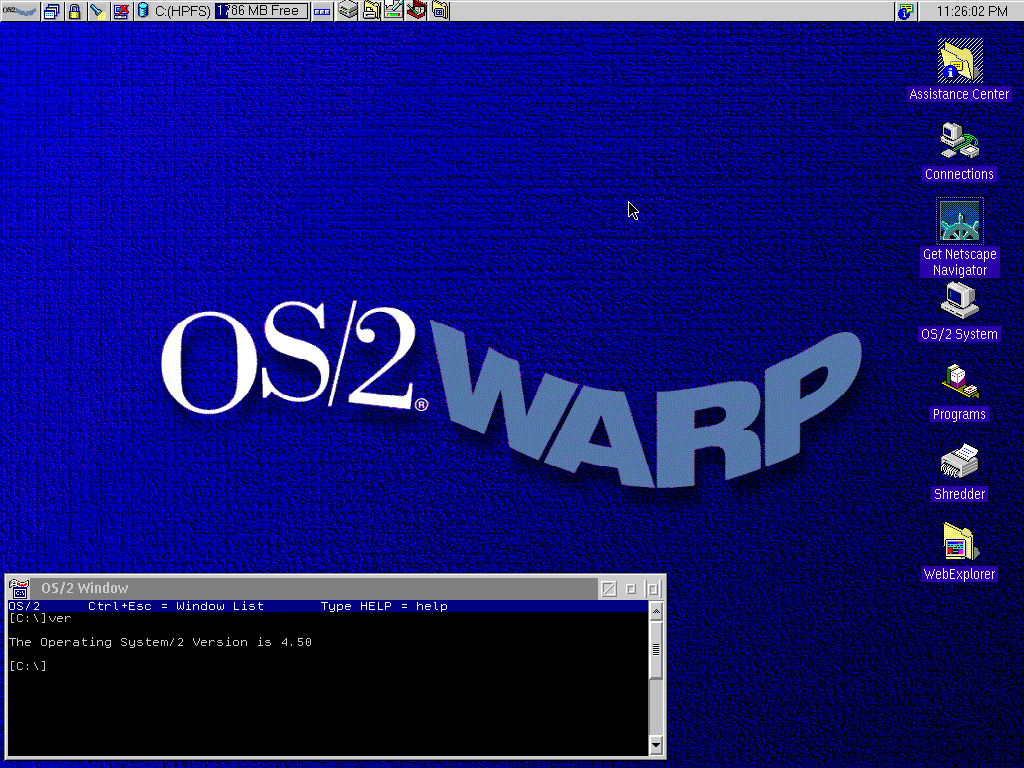Click the Lockup padlock icon
This screenshot has height=768, width=1024.
pos(74,11)
